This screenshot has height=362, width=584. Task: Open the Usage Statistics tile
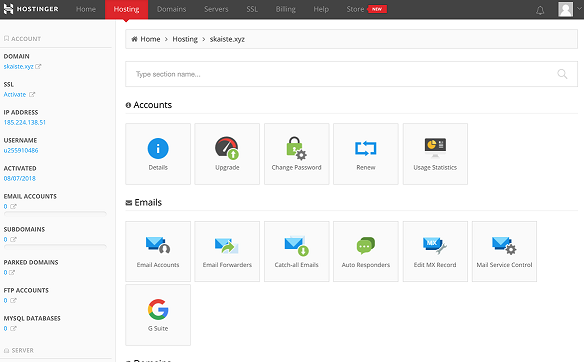click(x=435, y=154)
